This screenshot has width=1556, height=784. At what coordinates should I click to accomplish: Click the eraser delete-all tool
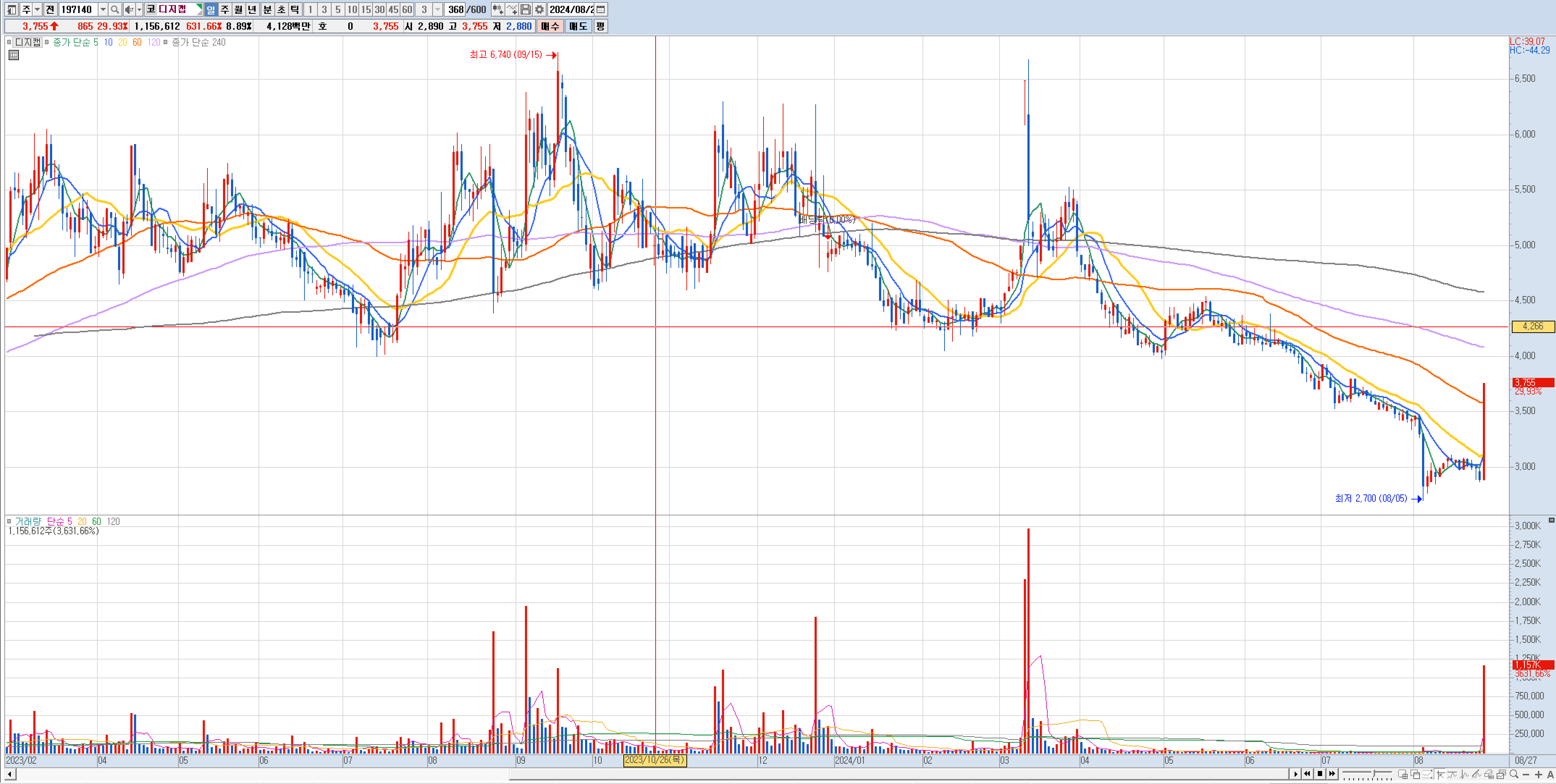click(1488, 774)
